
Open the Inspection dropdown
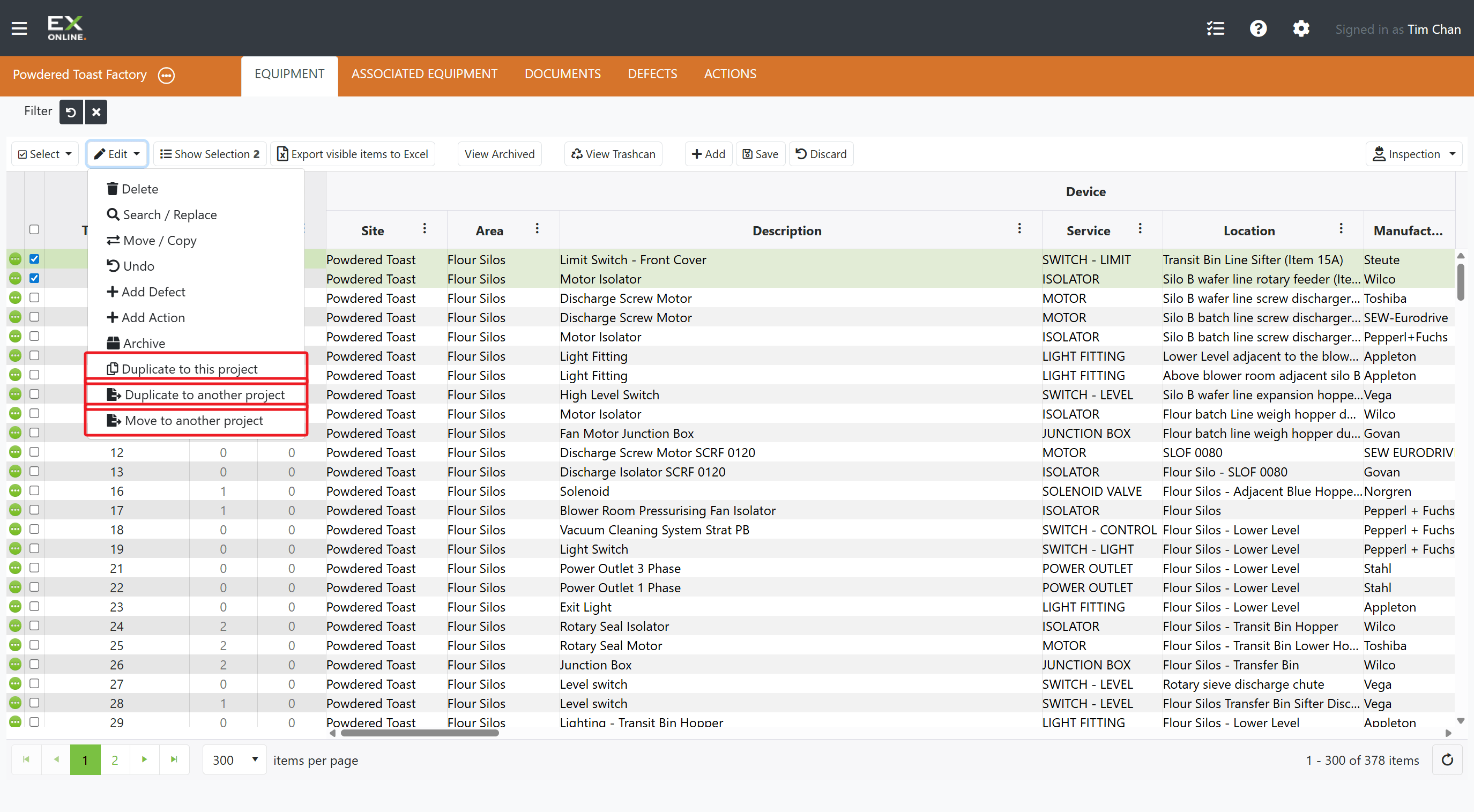[1413, 154]
